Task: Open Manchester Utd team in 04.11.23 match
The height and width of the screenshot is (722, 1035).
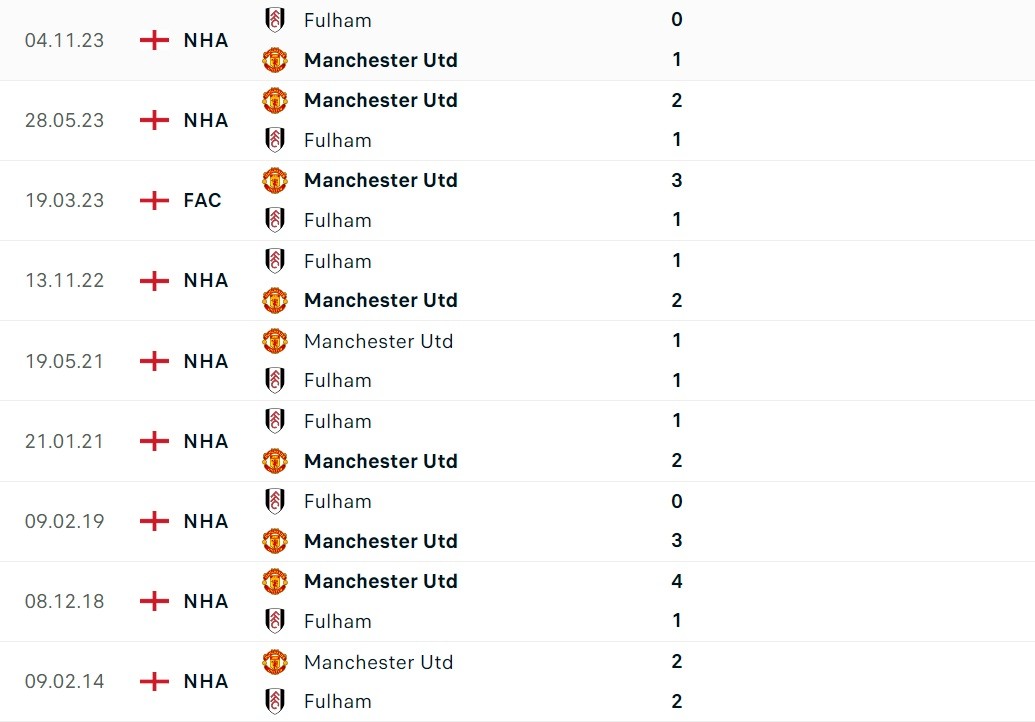Action: point(380,60)
